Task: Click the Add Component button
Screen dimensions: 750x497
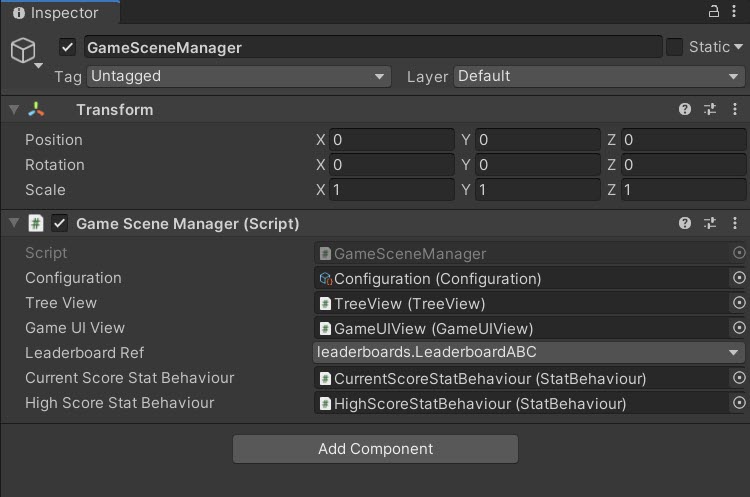Action: (375, 449)
